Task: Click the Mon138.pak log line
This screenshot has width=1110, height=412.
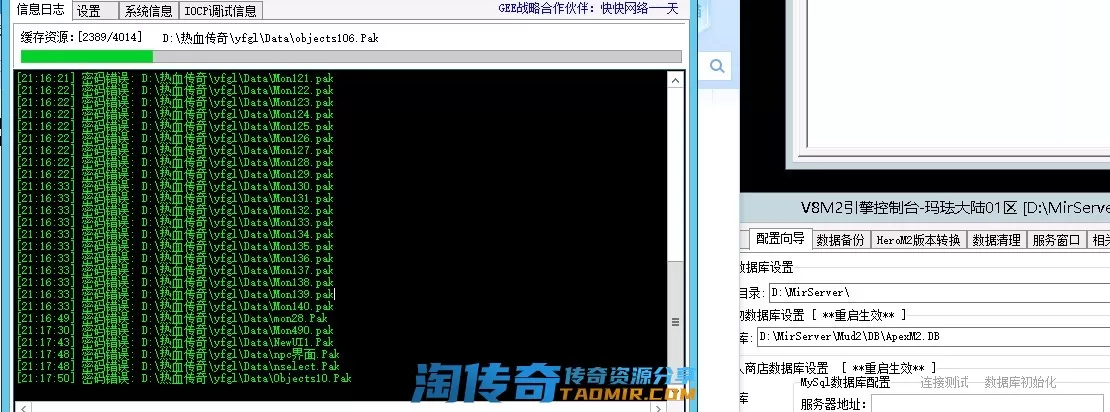Action: 174,282
